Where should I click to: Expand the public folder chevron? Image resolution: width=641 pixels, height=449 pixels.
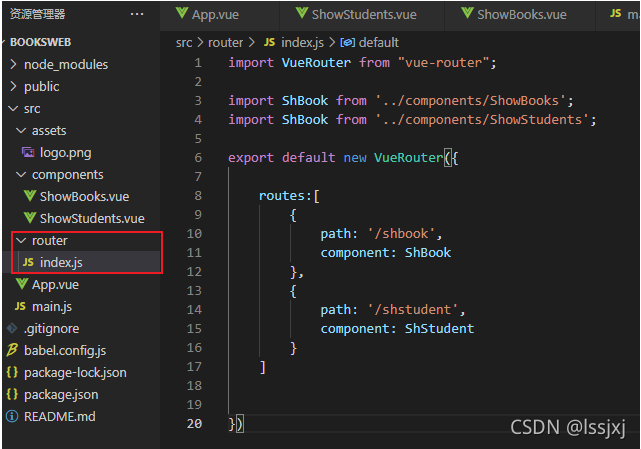coord(13,86)
